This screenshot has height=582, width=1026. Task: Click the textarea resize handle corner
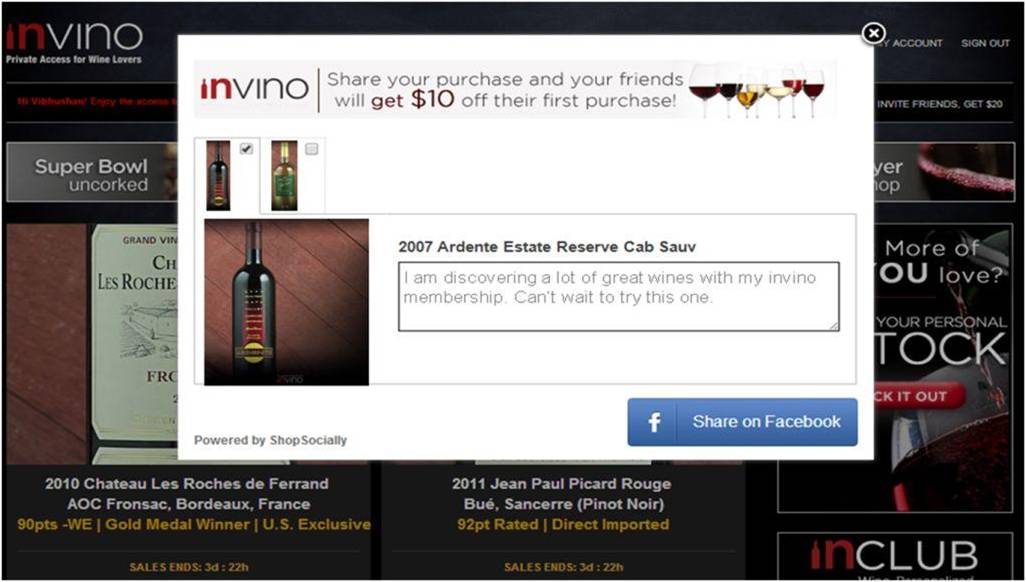[834, 326]
